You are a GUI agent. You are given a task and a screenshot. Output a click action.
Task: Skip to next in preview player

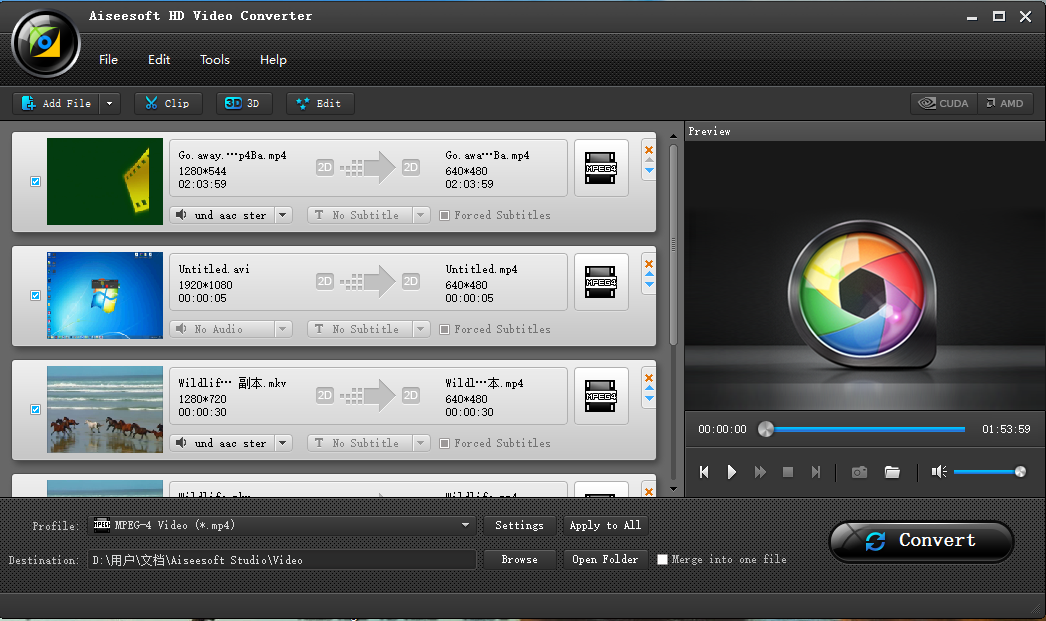[816, 472]
